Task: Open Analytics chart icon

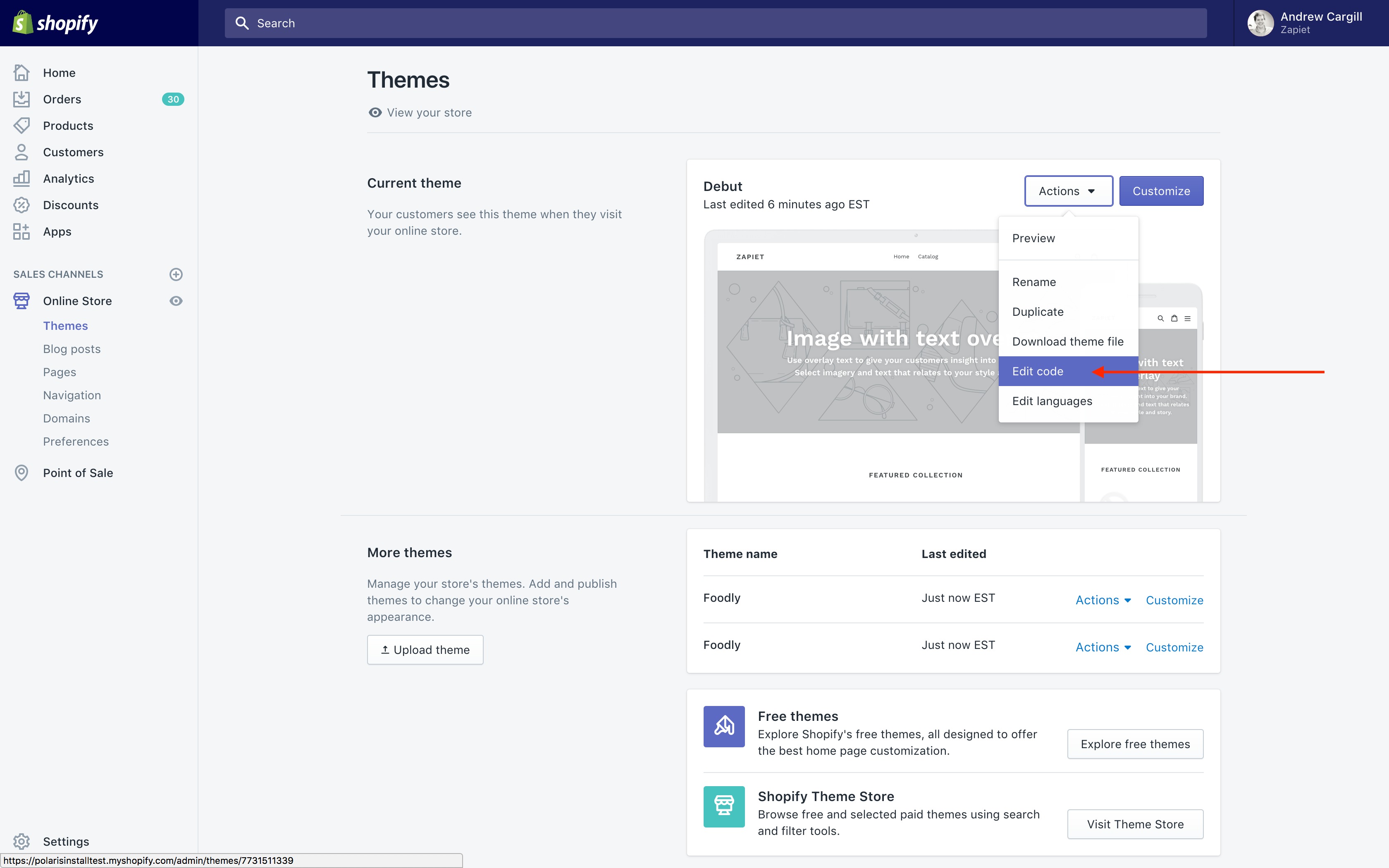Action: click(x=21, y=179)
